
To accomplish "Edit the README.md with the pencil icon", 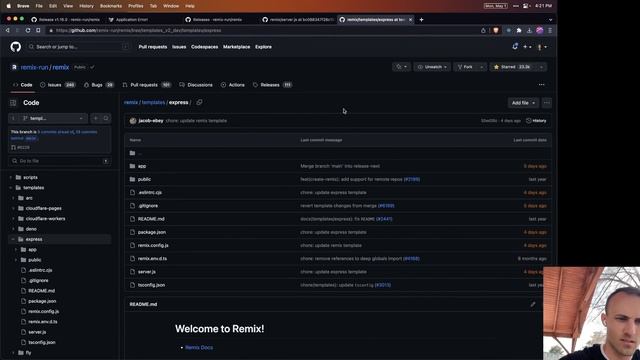I will (533, 304).
